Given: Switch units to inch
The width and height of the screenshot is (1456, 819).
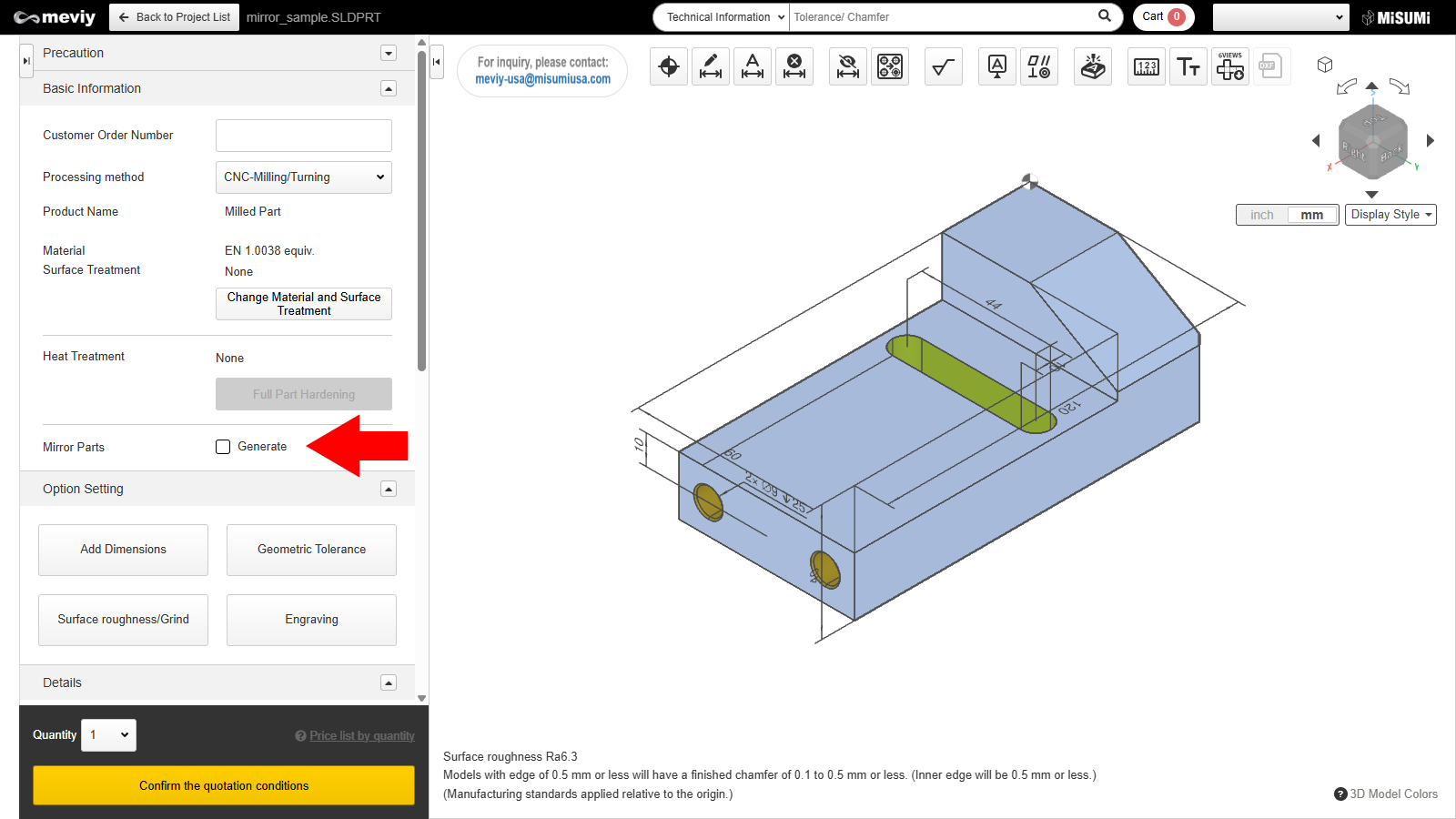Looking at the screenshot, I should [1262, 215].
